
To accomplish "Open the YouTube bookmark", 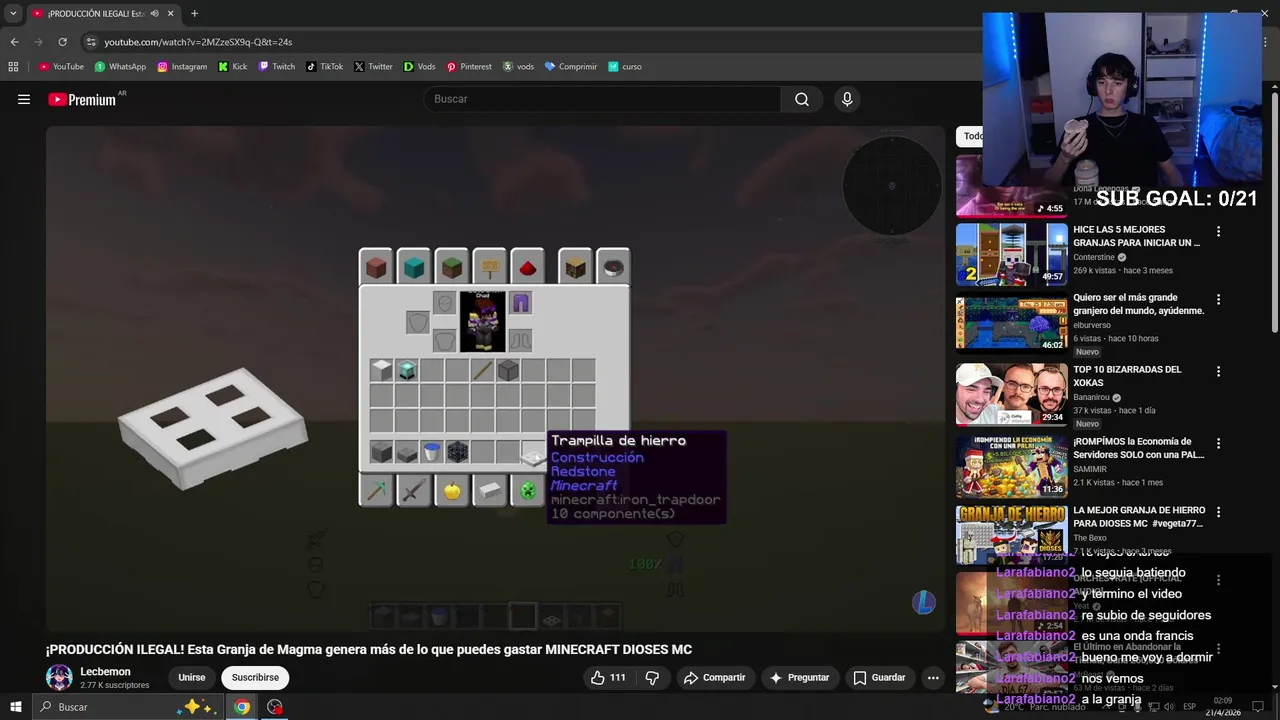I will [x=61, y=67].
